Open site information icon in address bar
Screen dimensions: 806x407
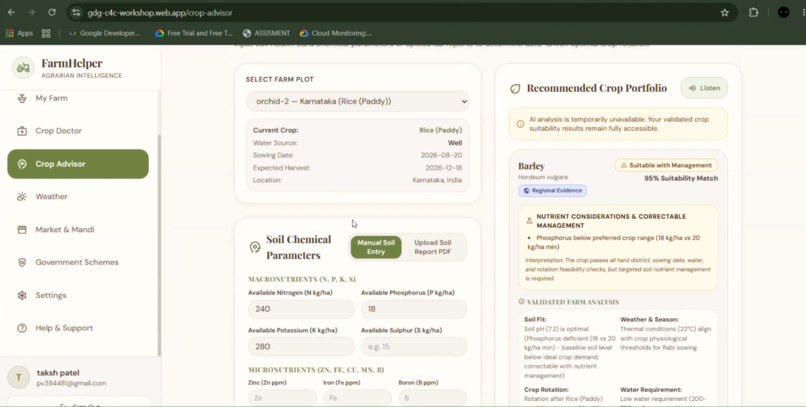(76, 13)
